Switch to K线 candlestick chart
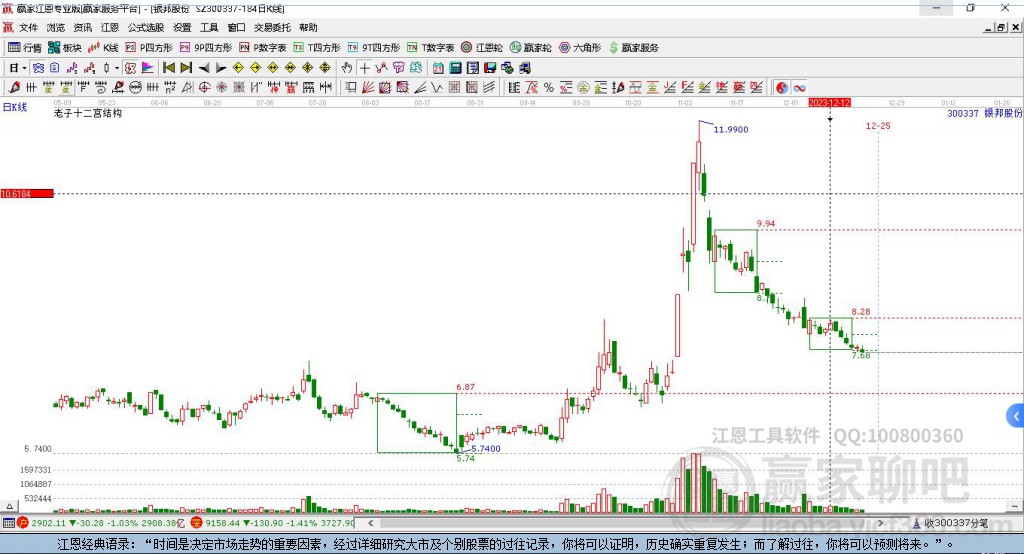 tap(103, 48)
